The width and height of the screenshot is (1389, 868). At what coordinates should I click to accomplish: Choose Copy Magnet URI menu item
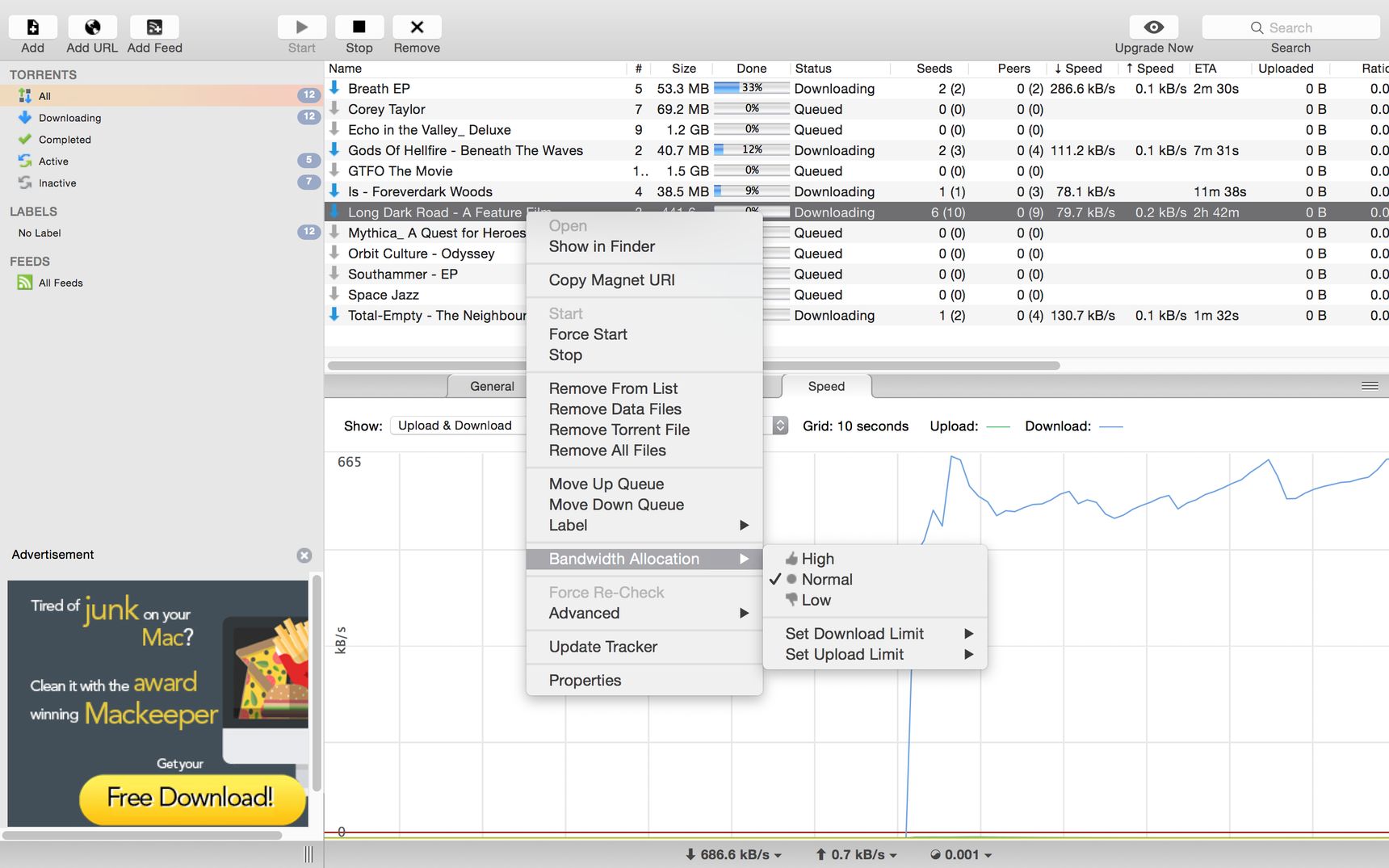click(644, 280)
